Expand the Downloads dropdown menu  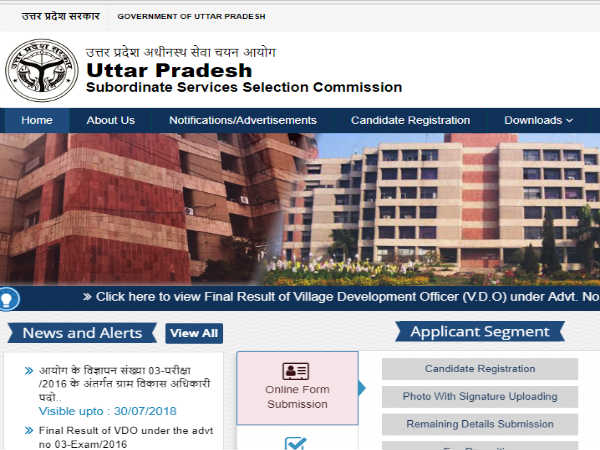[538, 121]
